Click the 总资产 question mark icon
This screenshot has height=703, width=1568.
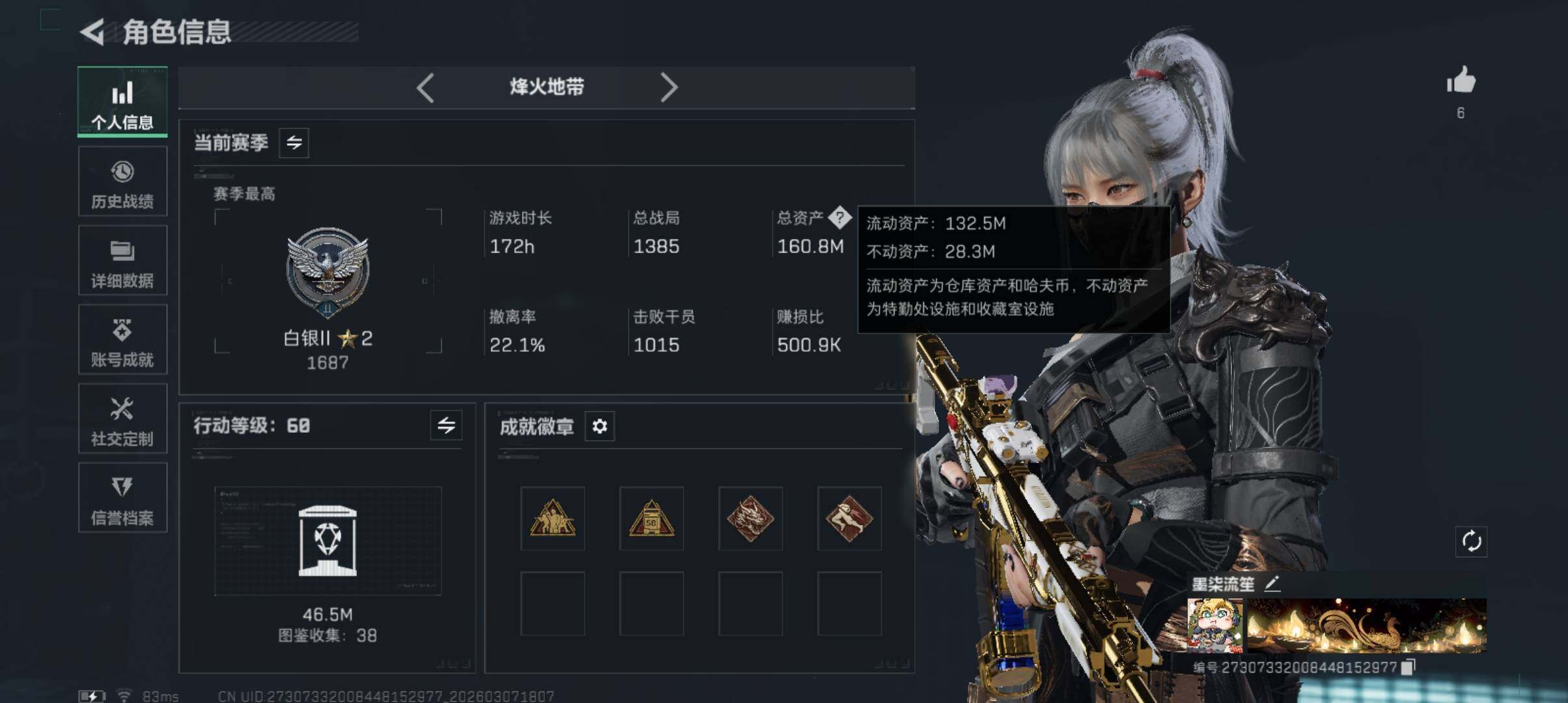click(x=840, y=217)
